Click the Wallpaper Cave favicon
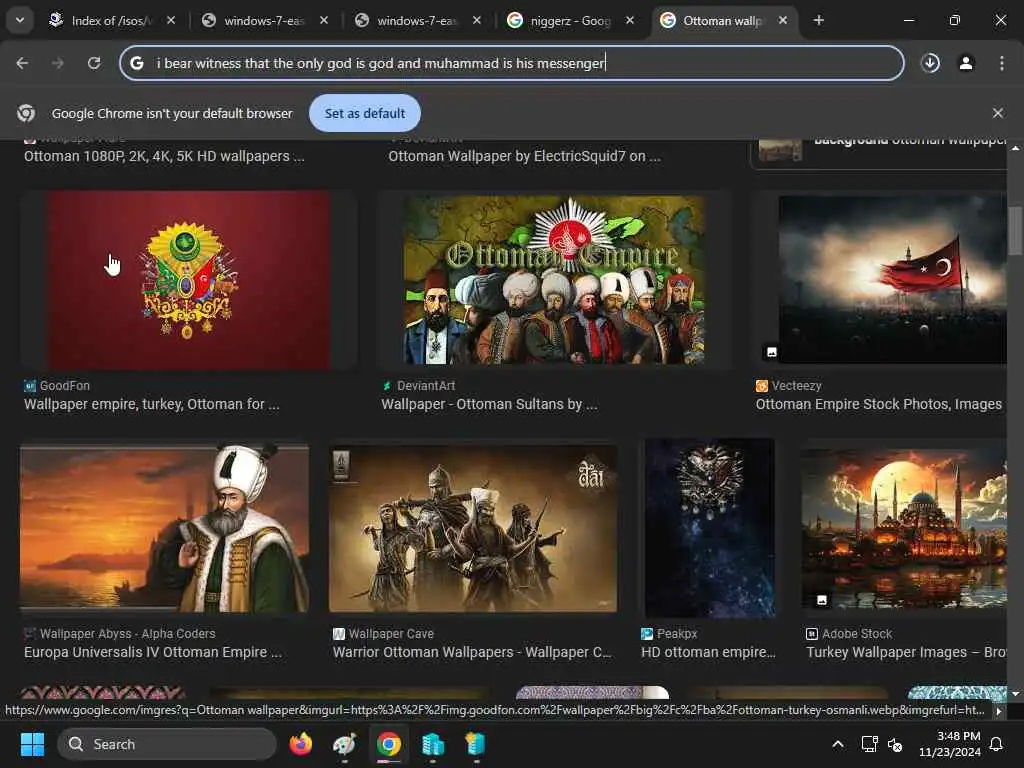 (338, 633)
